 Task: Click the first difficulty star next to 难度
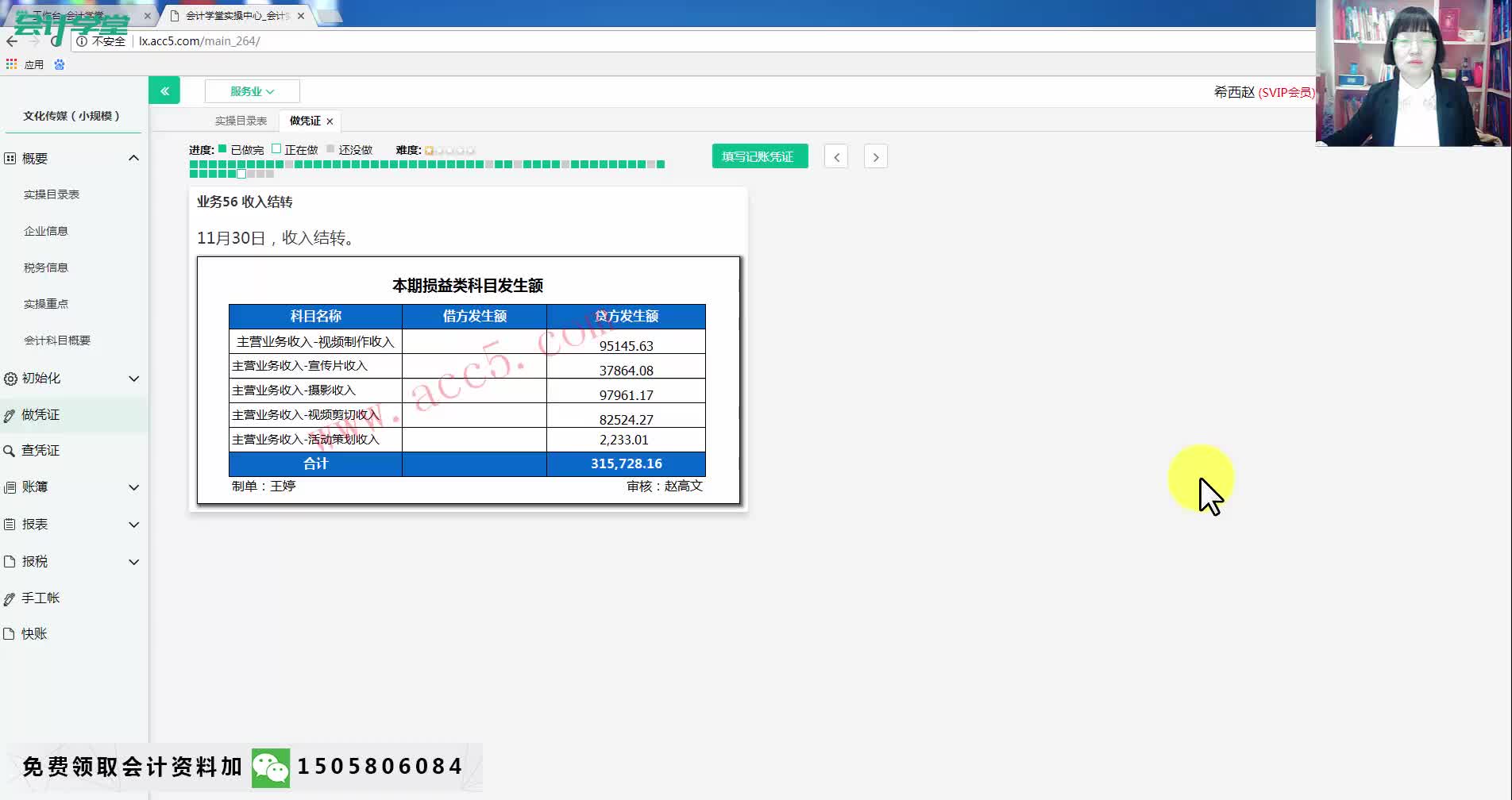point(429,149)
